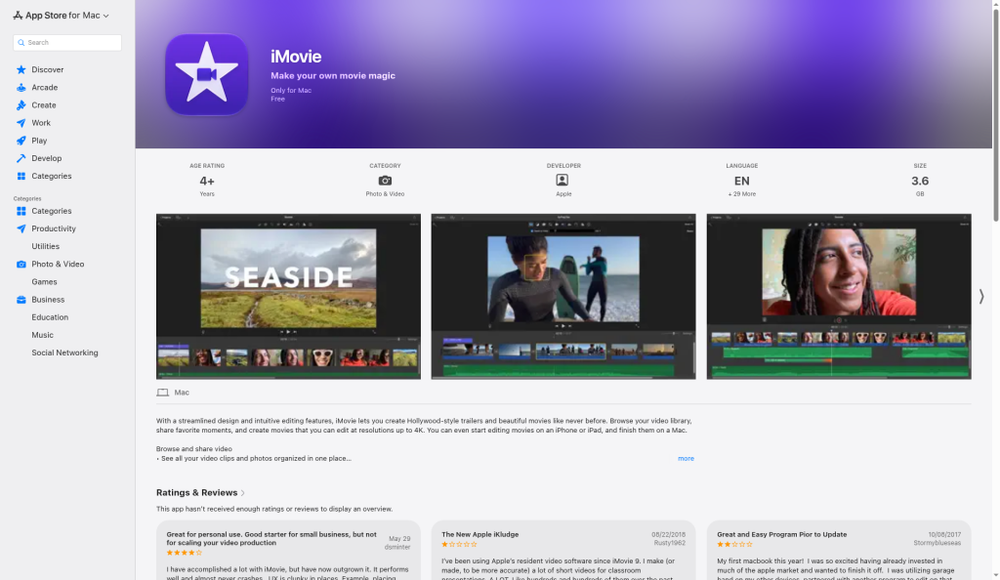The width and height of the screenshot is (1000, 580).
Task: Click the iMovie title text
Action: coord(296,57)
